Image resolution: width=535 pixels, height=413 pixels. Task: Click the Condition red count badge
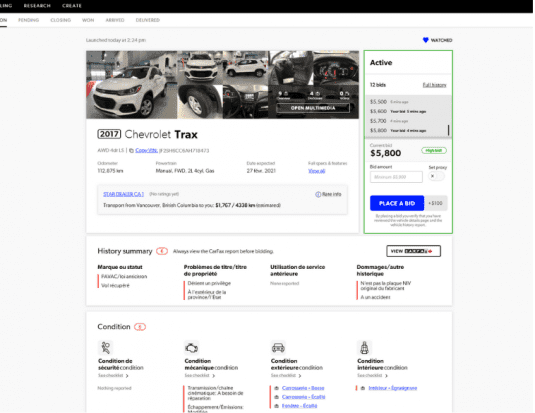(140, 327)
